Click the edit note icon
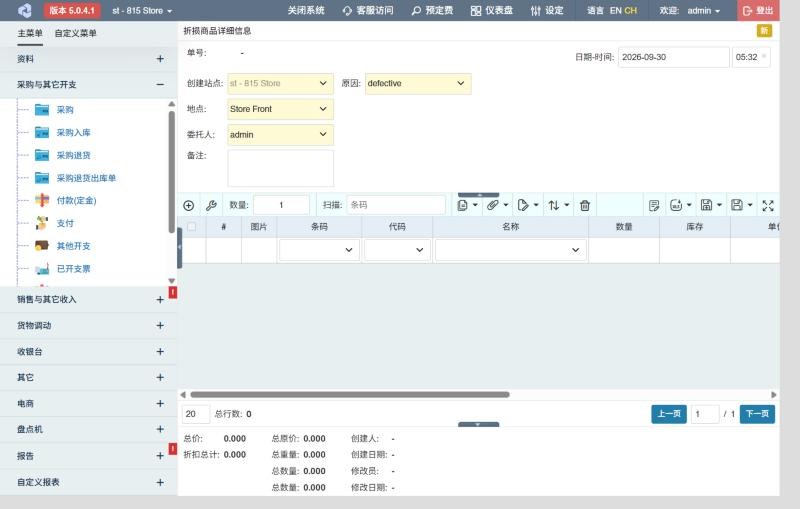The image size is (800, 509). pyautogui.click(x=654, y=206)
